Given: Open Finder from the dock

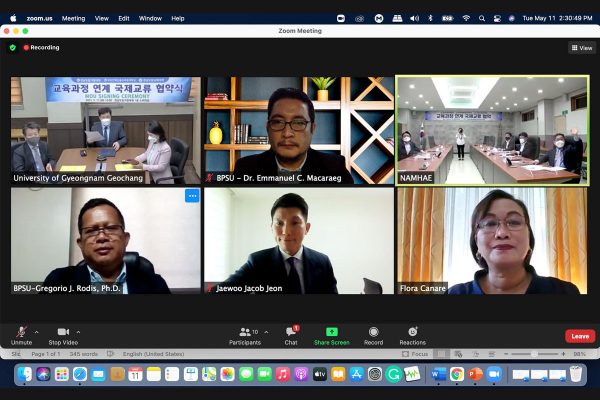Looking at the screenshot, I should tap(26, 374).
